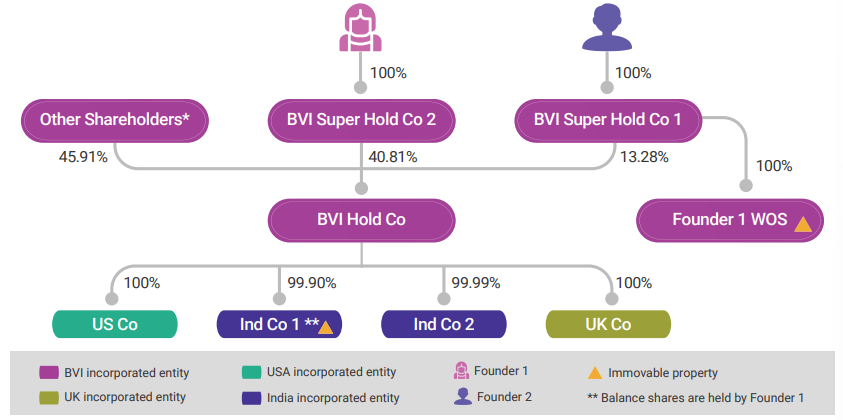The height and width of the screenshot is (420, 843).
Task: Click the orange triangle on Founder 1 WOS
Action: coord(803,224)
